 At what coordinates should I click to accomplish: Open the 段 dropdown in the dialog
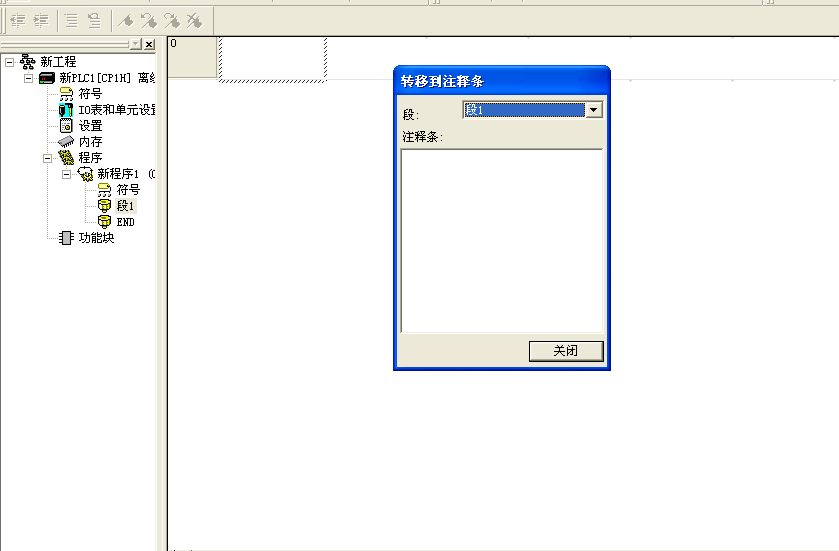[x=594, y=110]
